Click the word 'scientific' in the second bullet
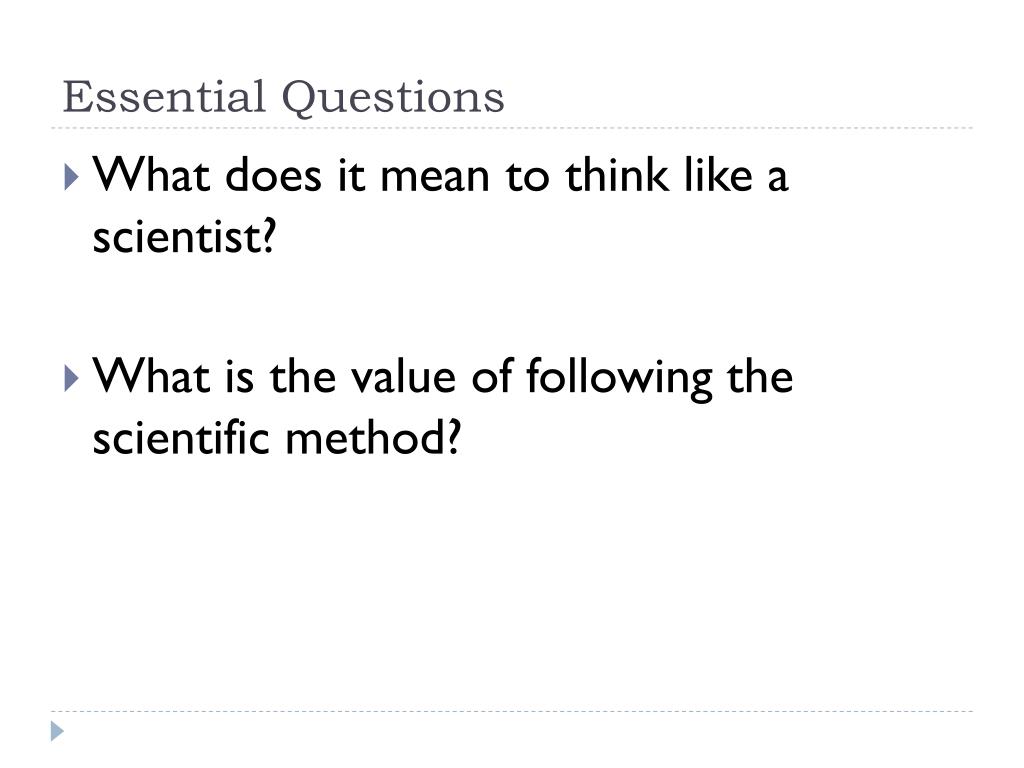1024x768 pixels. [181, 437]
